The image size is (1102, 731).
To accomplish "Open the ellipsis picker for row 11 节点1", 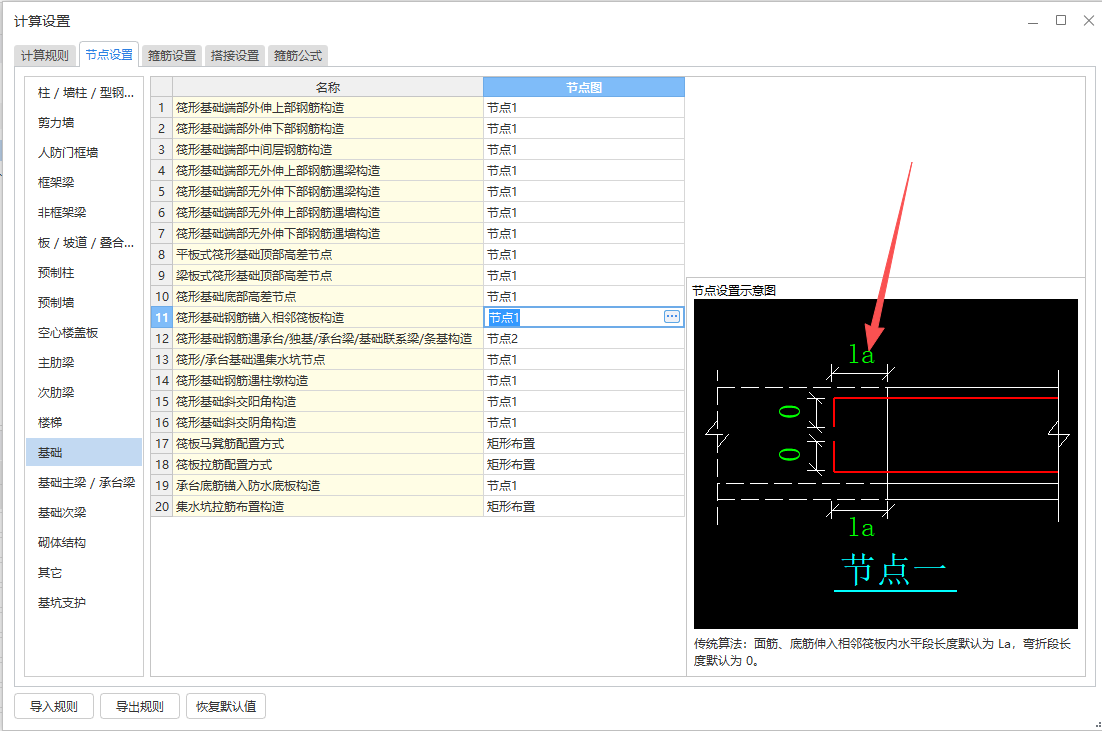I will [x=672, y=316].
